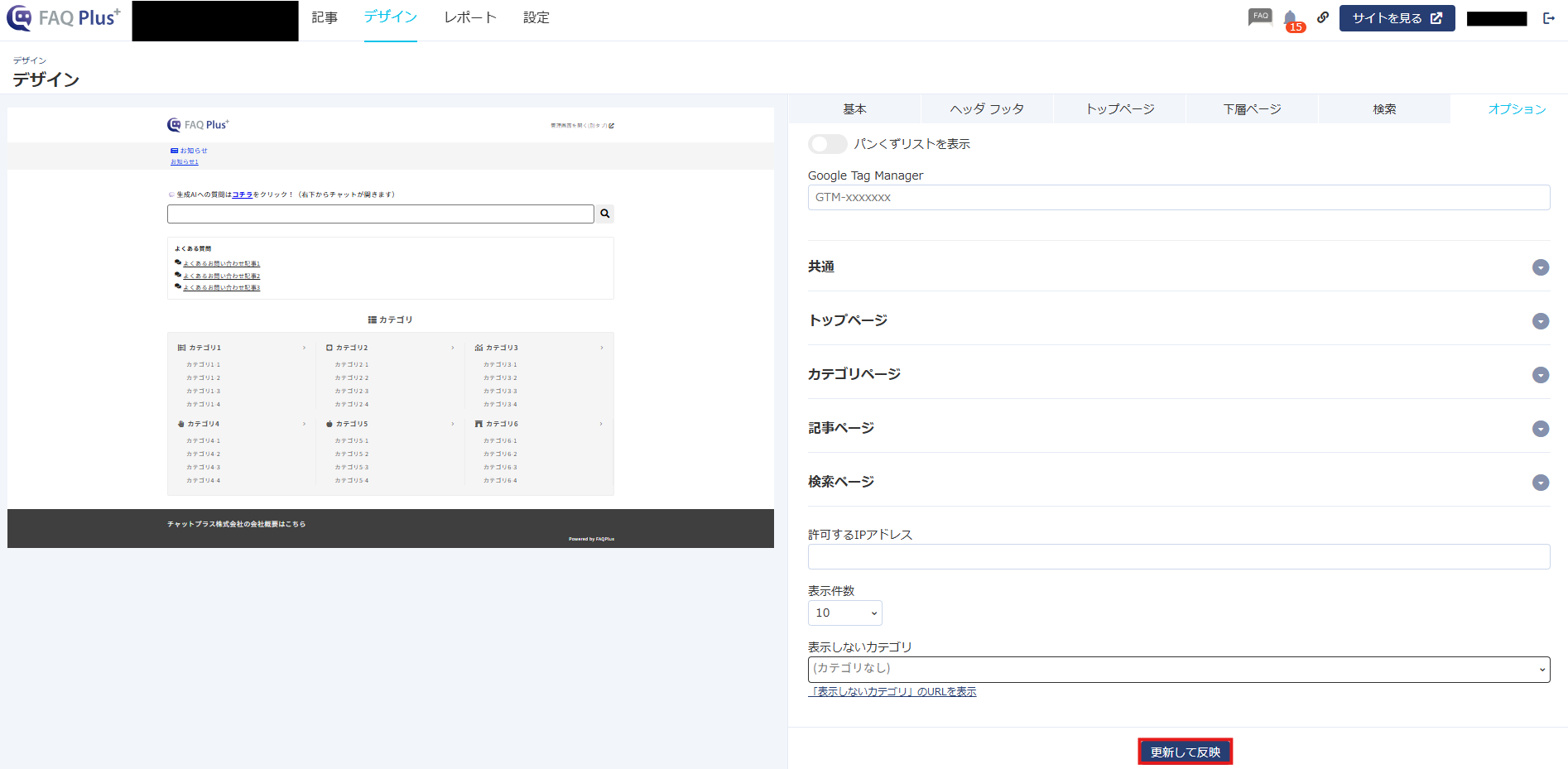
Task: Open the 設定 menu
Action: coord(536,17)
